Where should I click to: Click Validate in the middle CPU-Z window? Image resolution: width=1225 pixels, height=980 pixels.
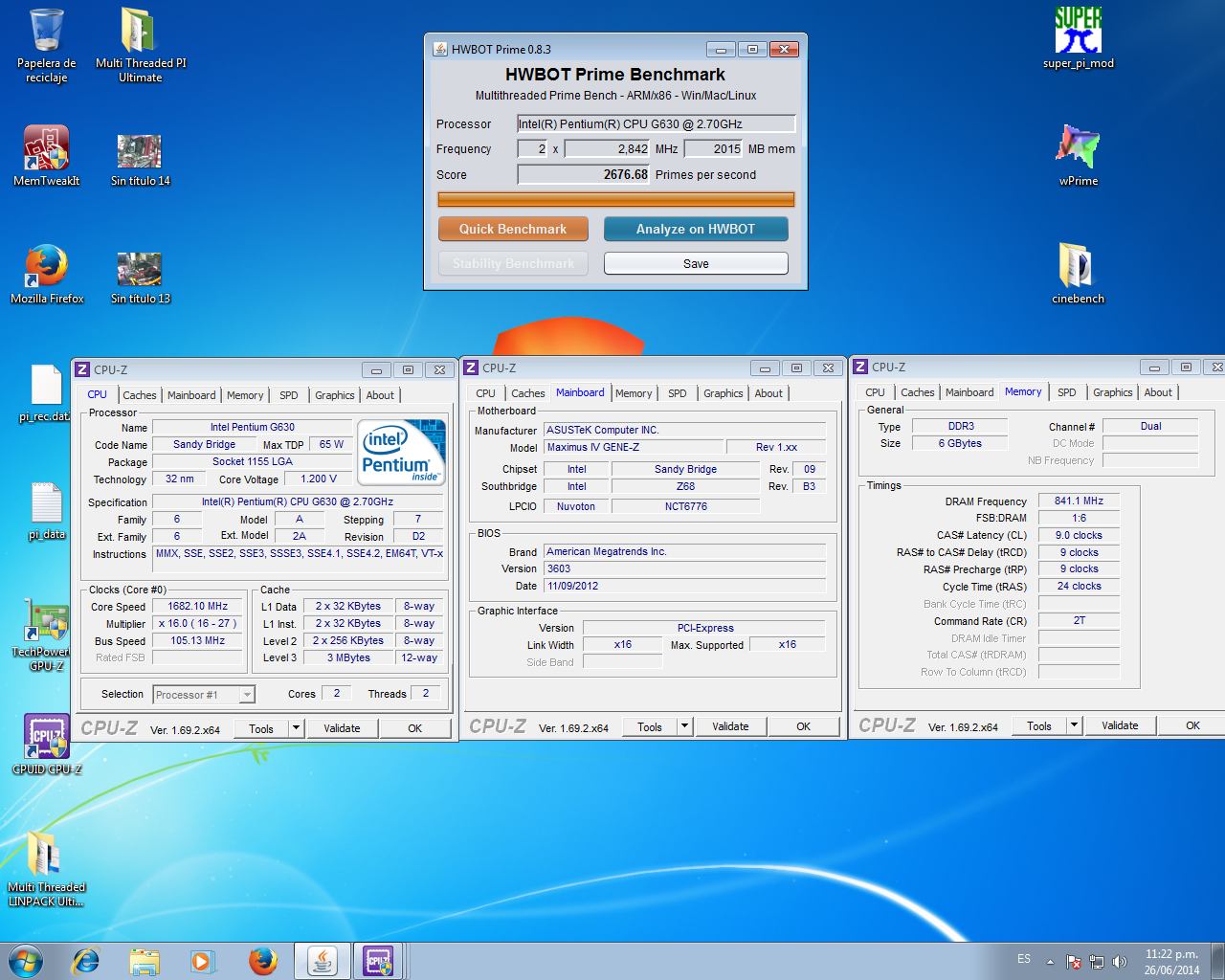click(x=730, y=726)
